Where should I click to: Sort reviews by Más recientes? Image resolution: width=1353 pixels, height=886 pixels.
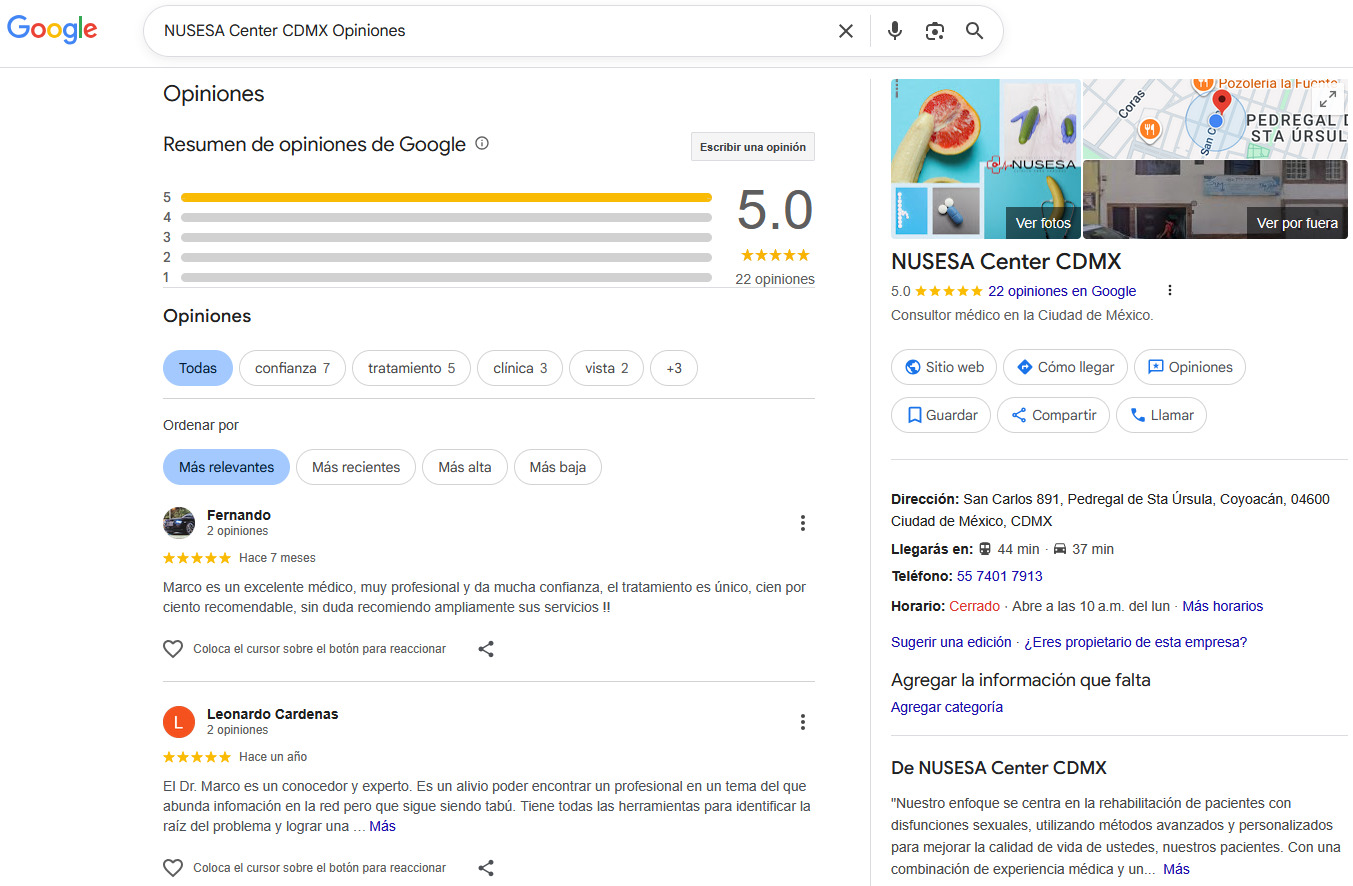[355, 467]
